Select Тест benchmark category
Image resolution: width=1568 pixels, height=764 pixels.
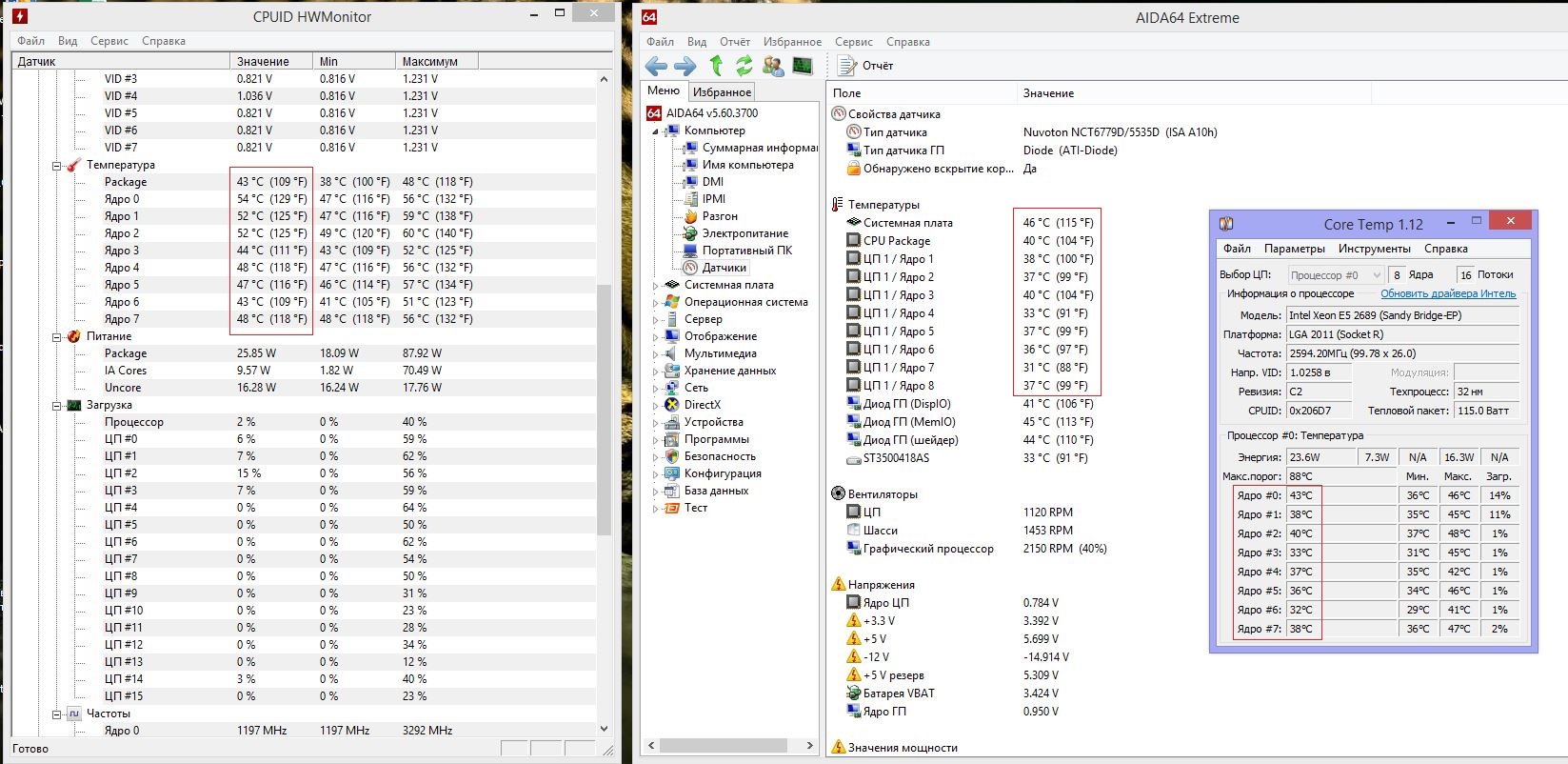pos(686,508)
